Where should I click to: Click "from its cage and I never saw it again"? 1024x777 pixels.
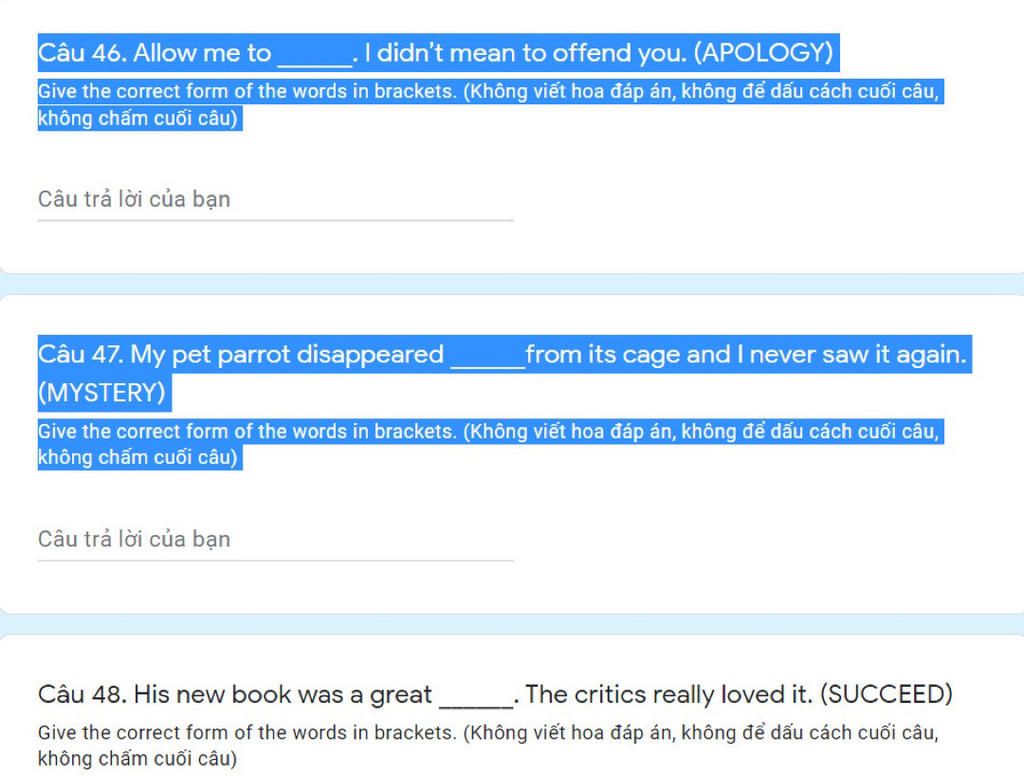pos(745,355)
